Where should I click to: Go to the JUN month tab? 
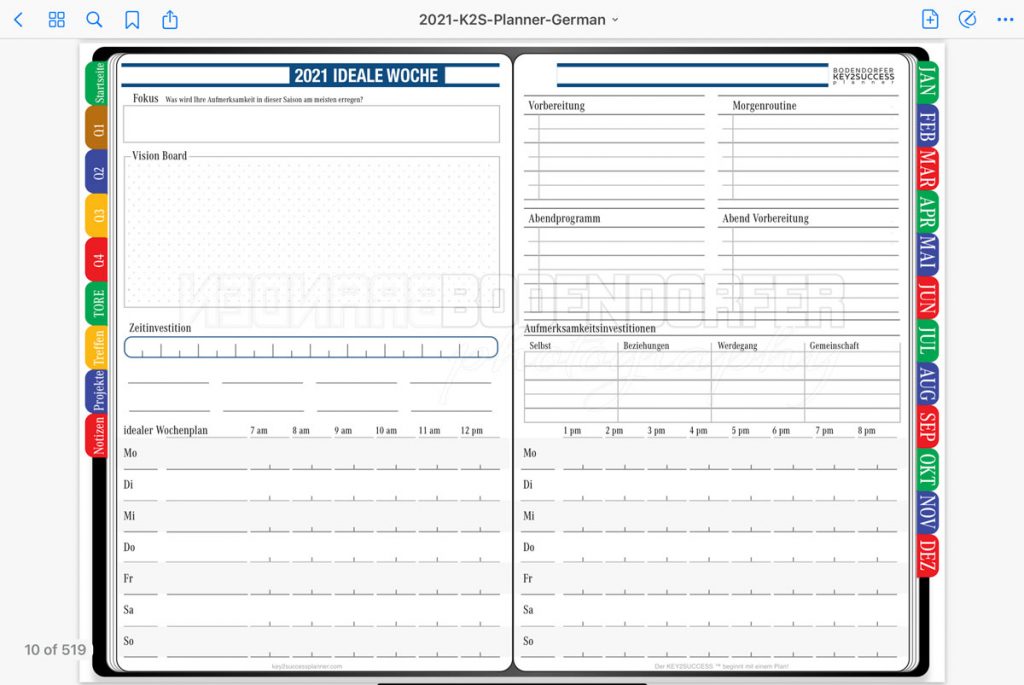coord(927,298)
